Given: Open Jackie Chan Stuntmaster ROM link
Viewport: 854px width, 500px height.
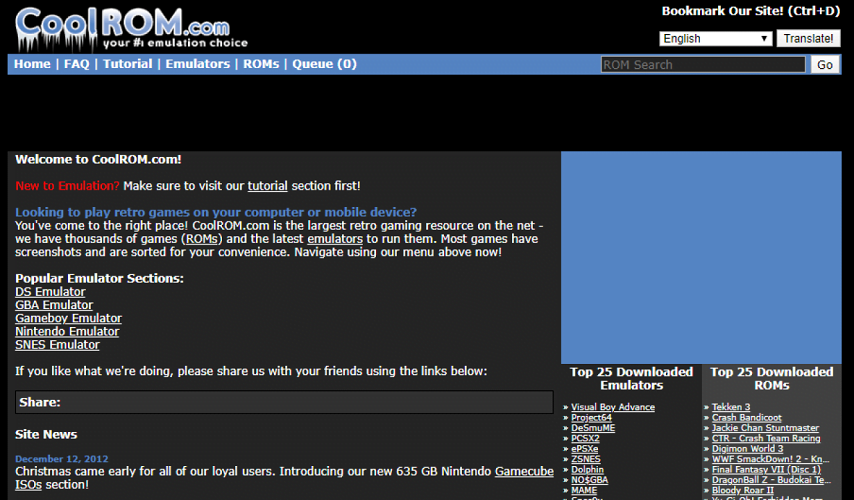Looking at the screenshot, I should [765, 428].
